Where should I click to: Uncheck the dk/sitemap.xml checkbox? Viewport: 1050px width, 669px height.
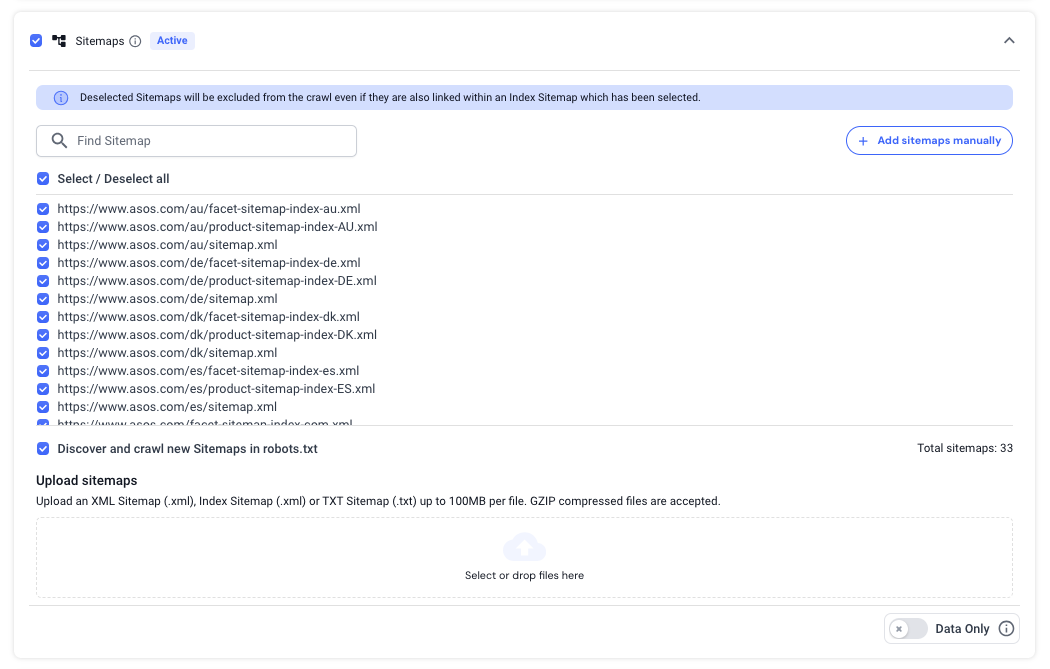pyautogui.click(x=43, y=353)
